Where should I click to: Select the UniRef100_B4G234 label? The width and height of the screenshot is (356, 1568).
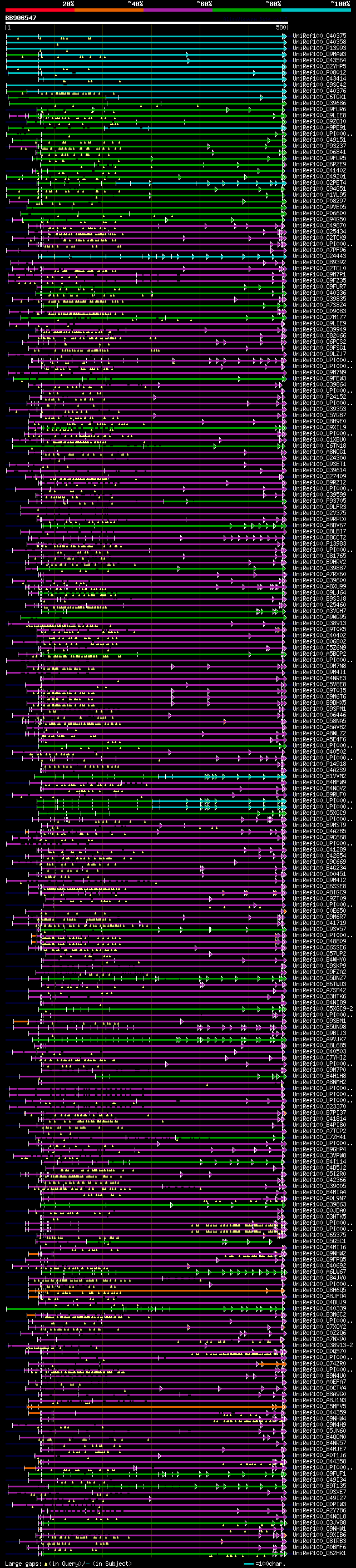pos(319,868)
